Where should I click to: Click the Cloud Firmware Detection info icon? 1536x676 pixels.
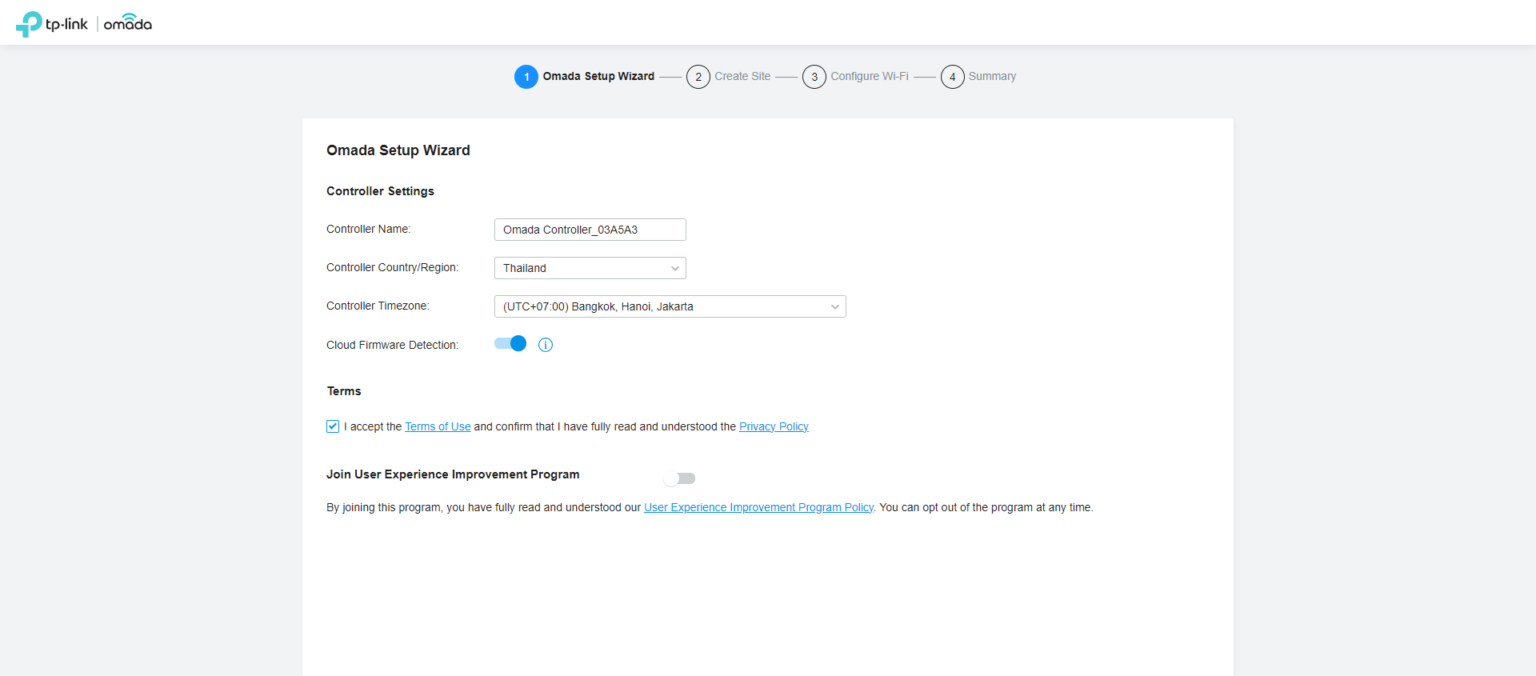(545, 345)
